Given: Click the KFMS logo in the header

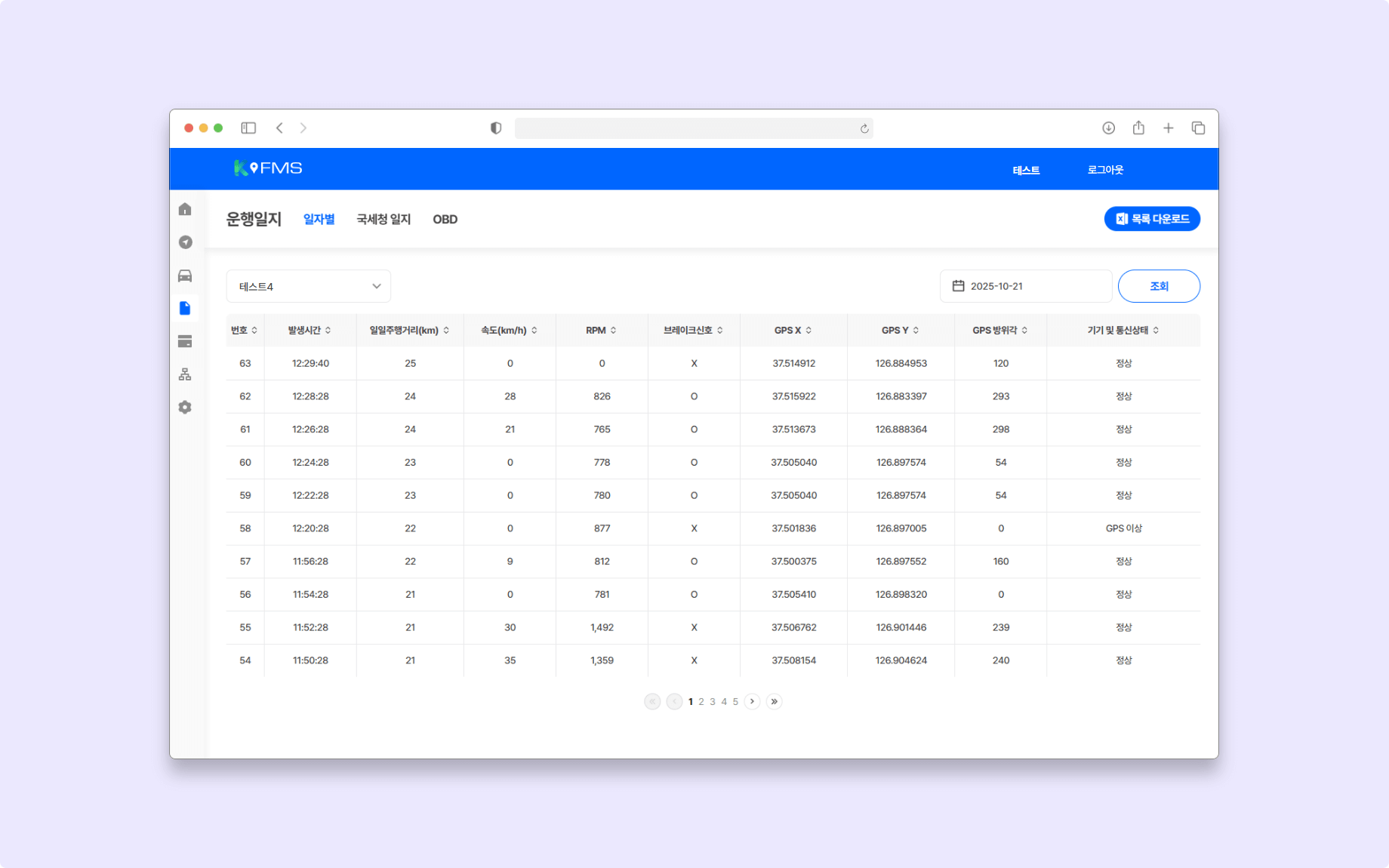Looking at the screenshot, I should 268,168.
